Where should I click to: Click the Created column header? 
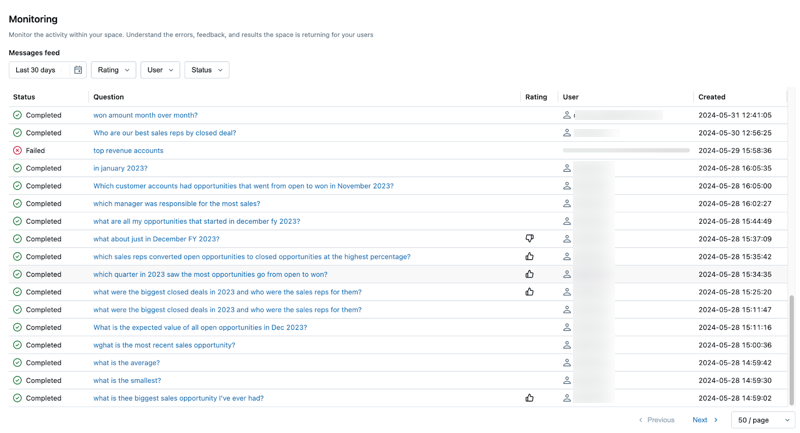(712, 97)
